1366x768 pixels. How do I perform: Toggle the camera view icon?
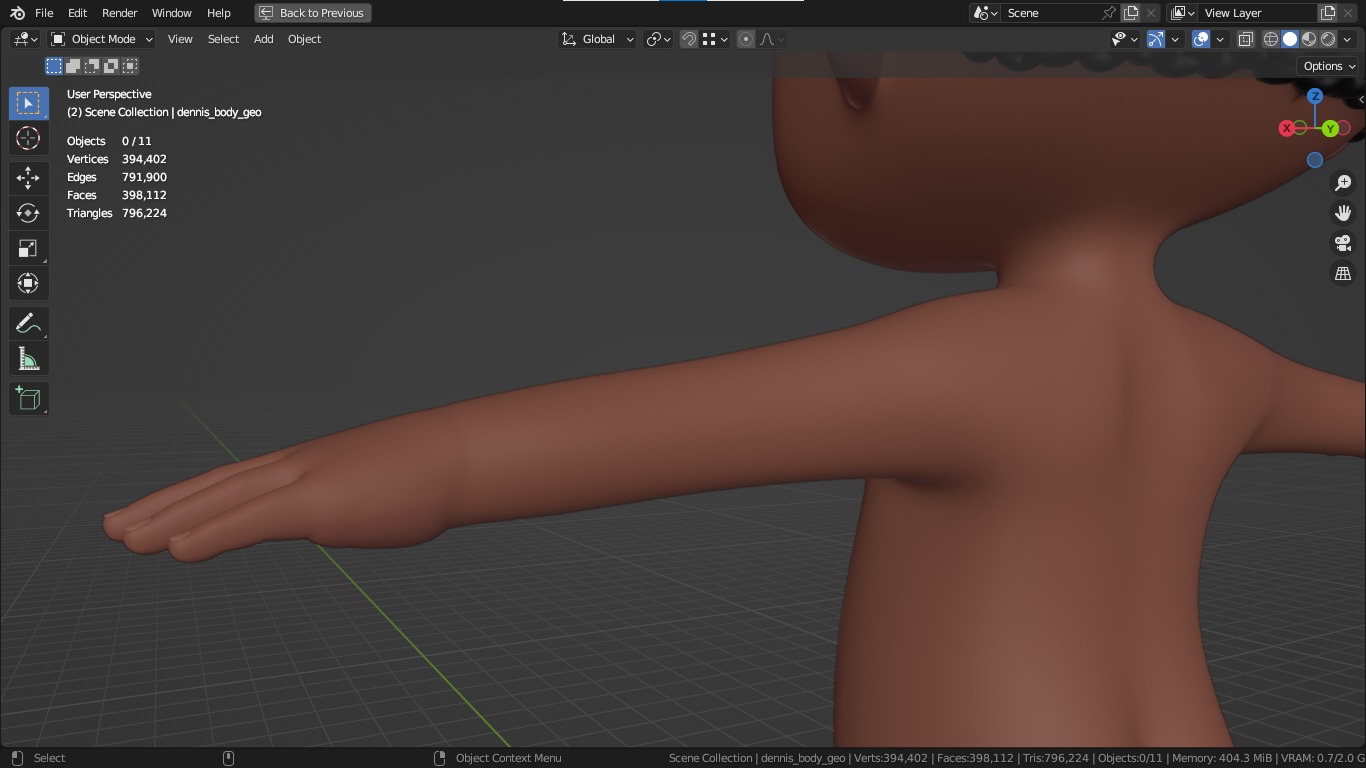(1343, 243)
